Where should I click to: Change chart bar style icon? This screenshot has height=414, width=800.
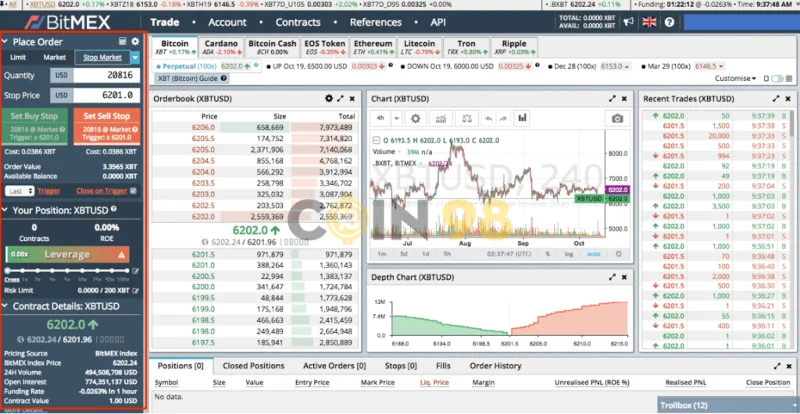pos(522,118)
